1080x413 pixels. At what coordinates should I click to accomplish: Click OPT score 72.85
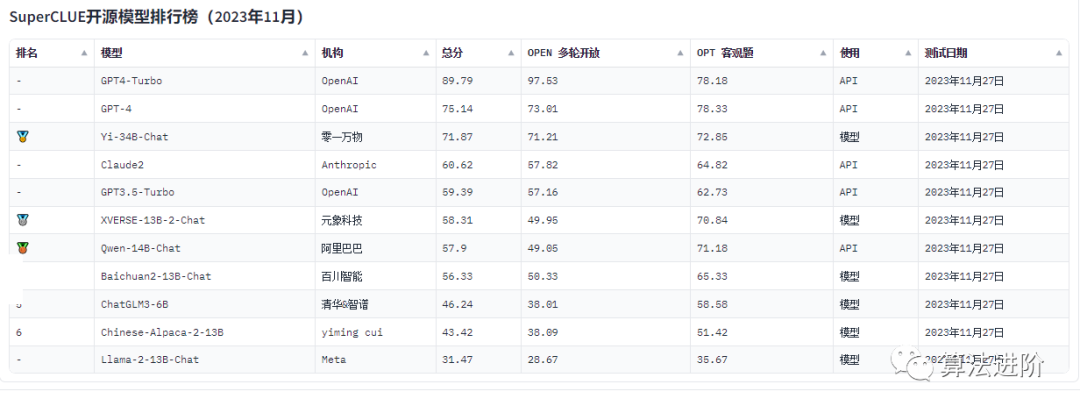pos(712,137)
